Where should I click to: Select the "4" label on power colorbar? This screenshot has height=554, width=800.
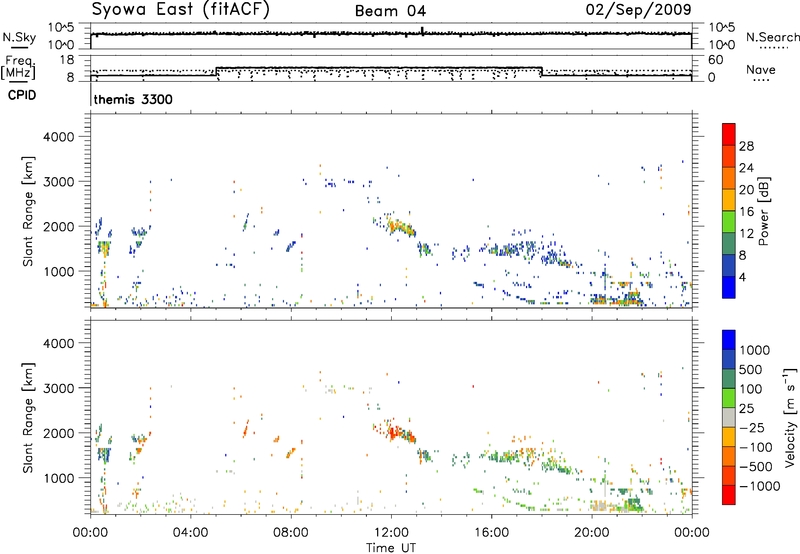(743, 278)
